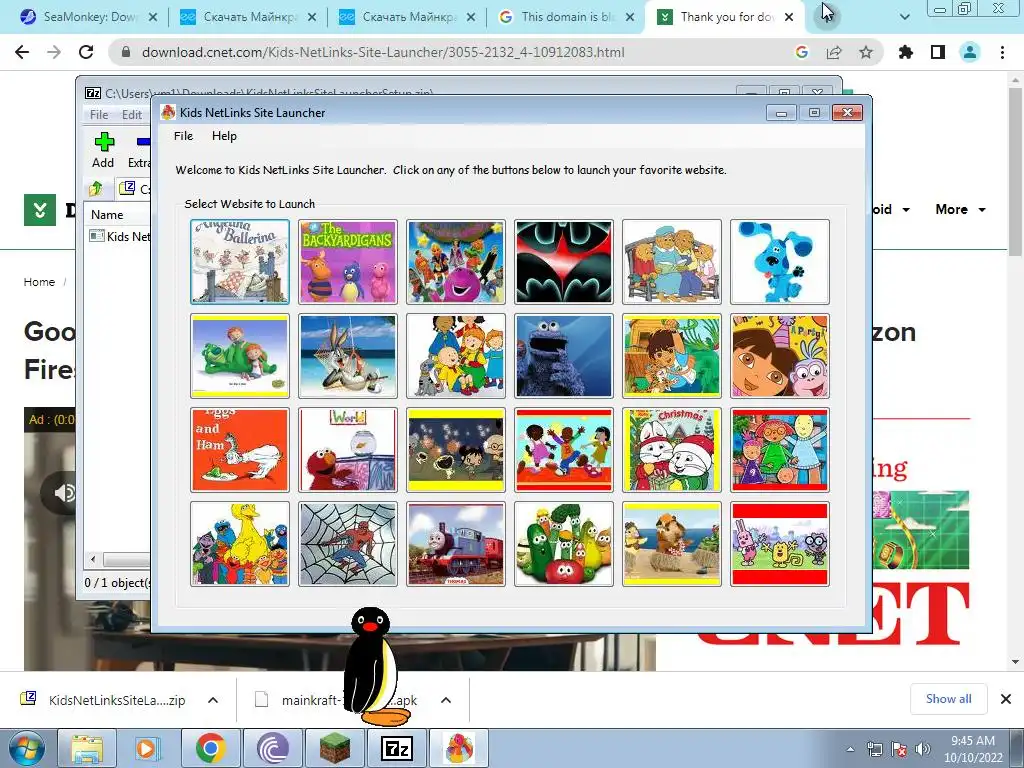The width and height of the screenshot is (1024, 768).
Task: Open Chrome profile avatar
Action: click(x=970, y=52)
